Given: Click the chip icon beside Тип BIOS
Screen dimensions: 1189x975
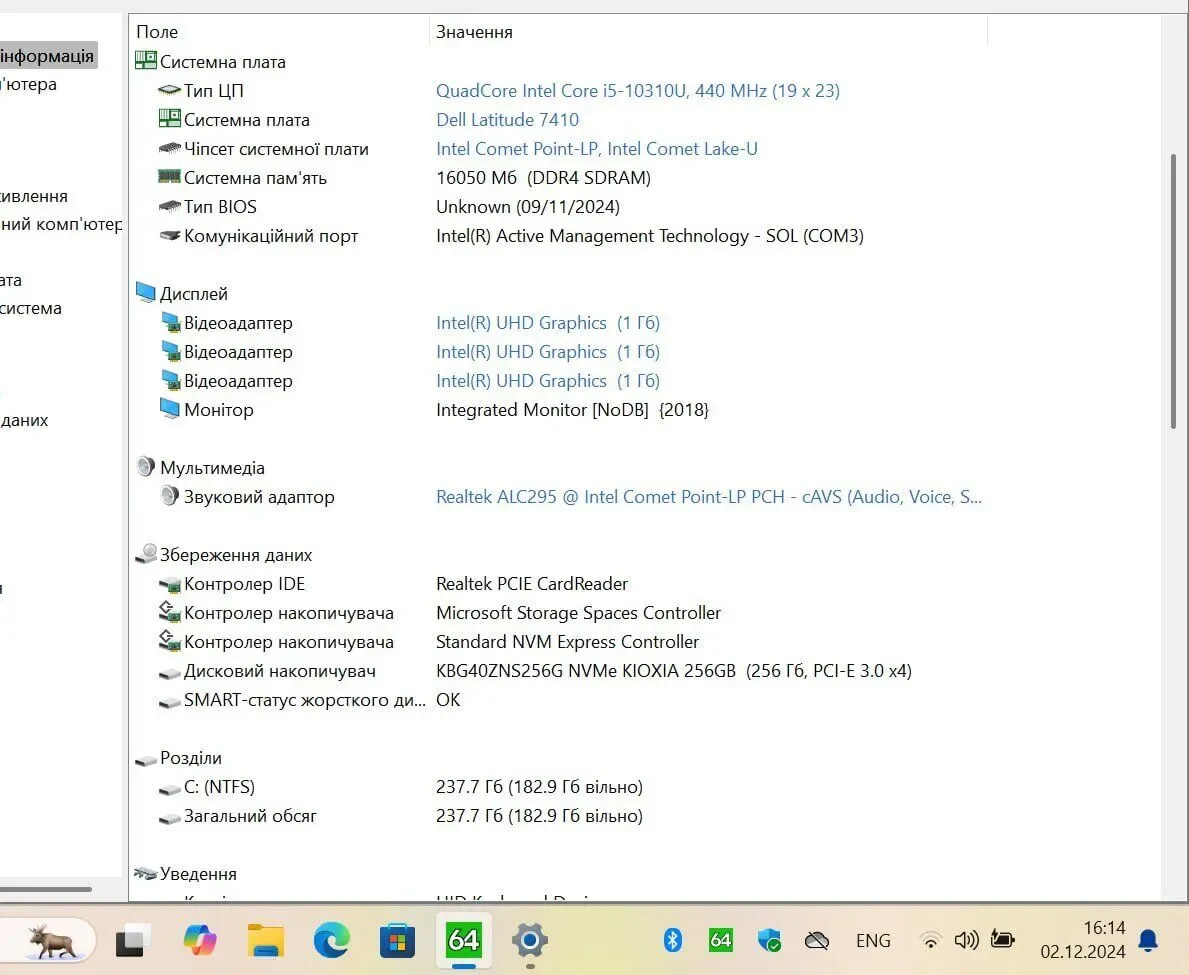Looking at the screenshot, I should click(169, 207).
